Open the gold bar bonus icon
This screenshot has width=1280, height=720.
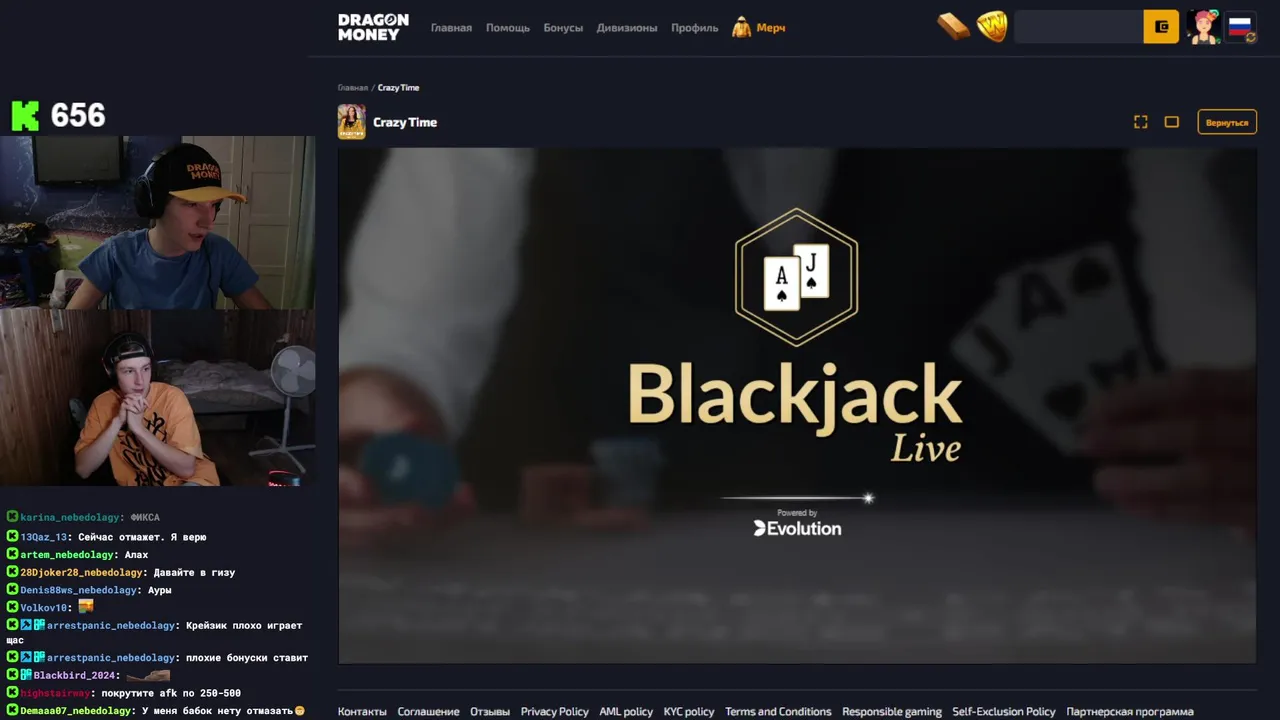(954, 27)
